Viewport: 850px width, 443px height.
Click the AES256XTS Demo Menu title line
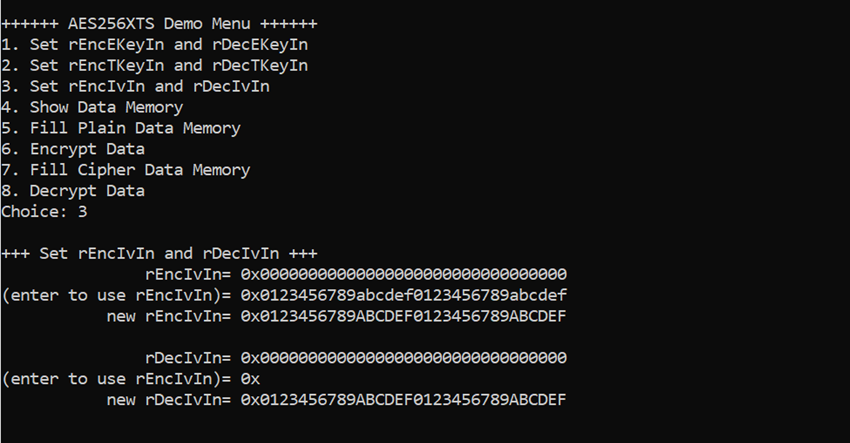click(x=159, y=24)
